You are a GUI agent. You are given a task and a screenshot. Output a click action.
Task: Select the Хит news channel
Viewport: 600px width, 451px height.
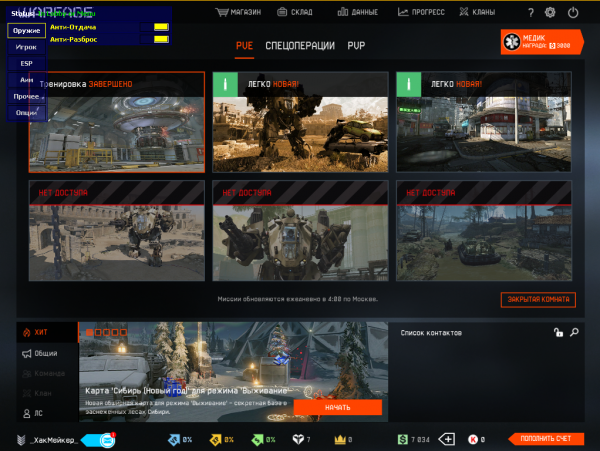click(47, 332)
